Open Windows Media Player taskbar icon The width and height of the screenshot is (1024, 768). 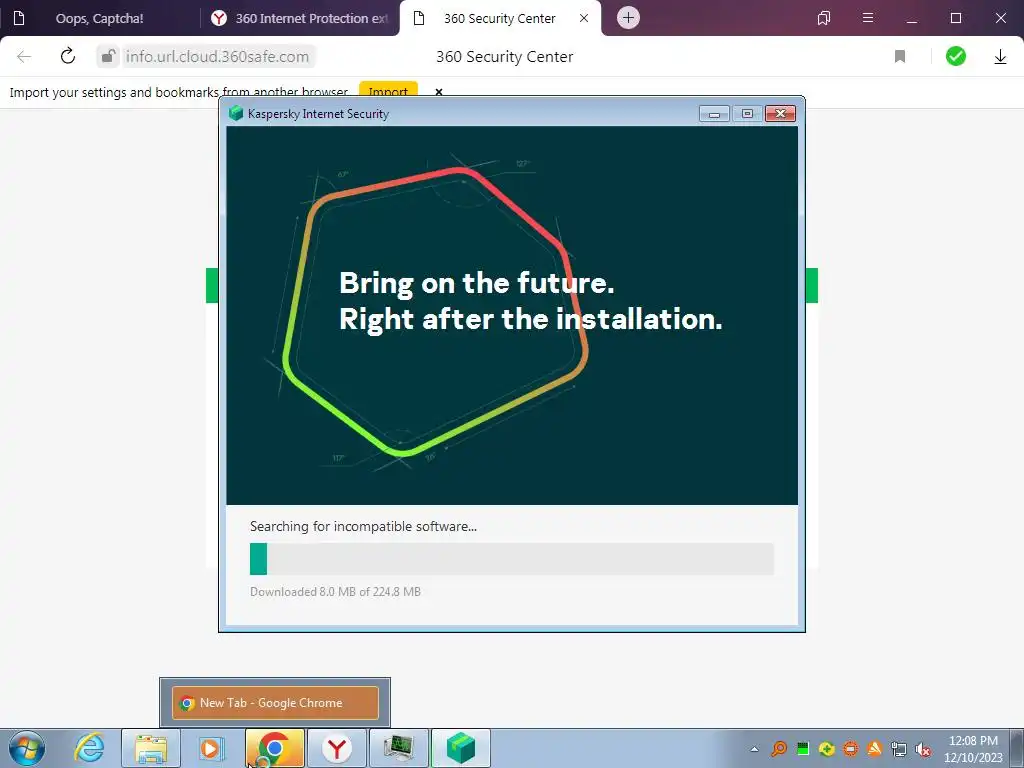211,748
